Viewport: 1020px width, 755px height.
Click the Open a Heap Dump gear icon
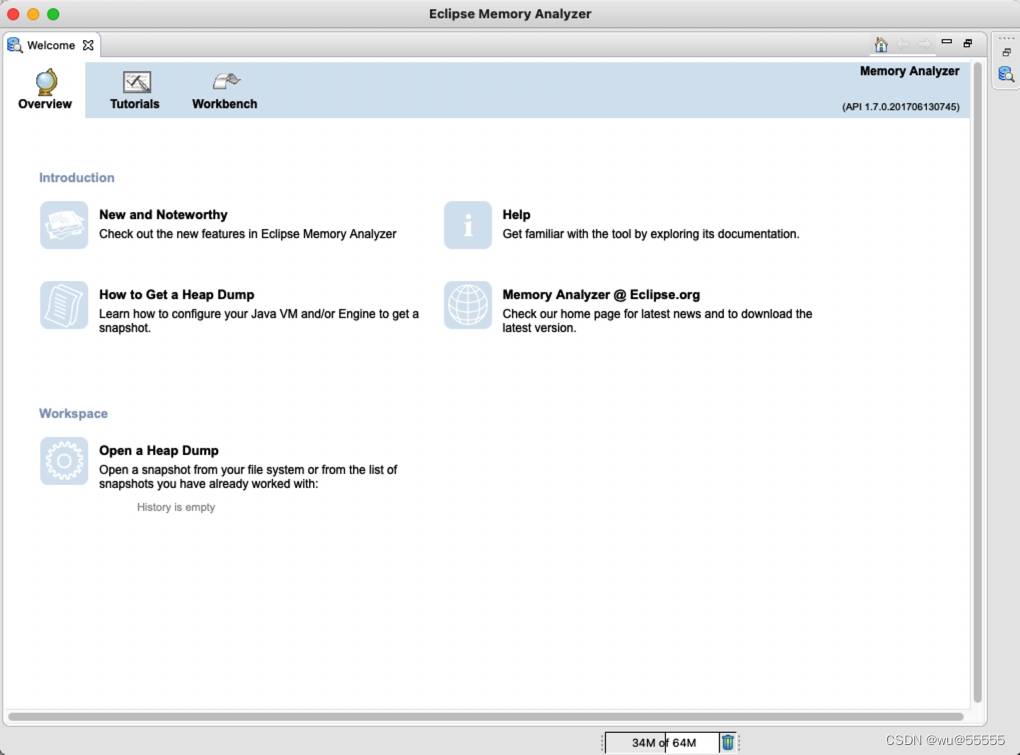tap(64, 461)
